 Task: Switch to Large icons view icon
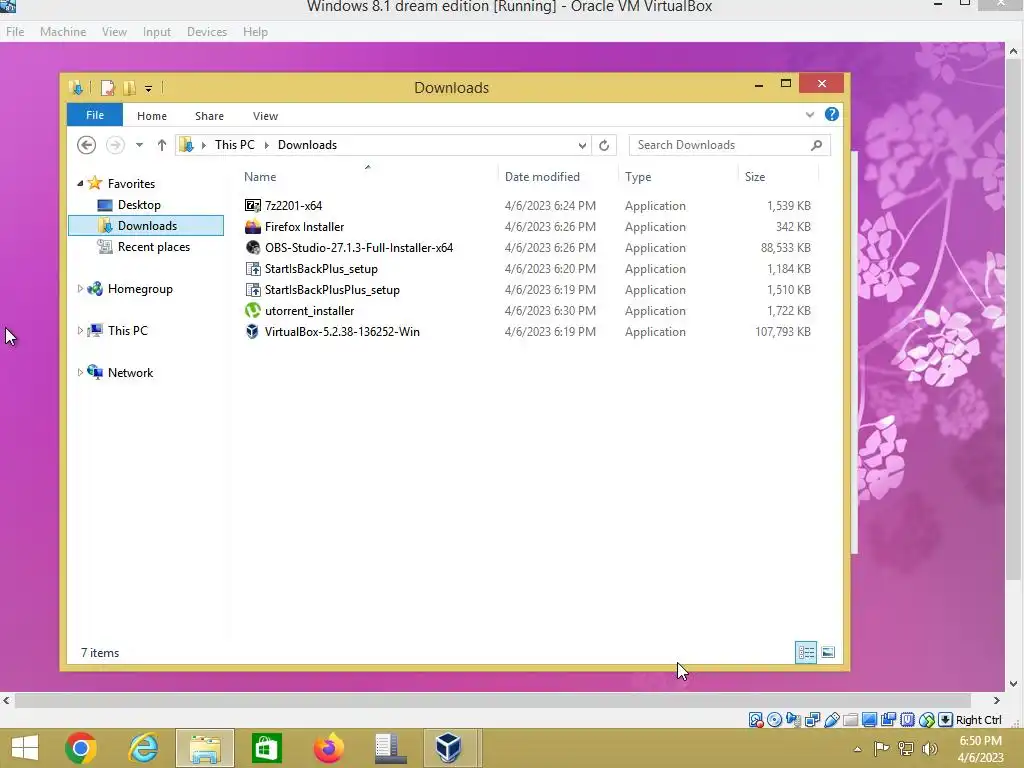click(x=828, y=652)
